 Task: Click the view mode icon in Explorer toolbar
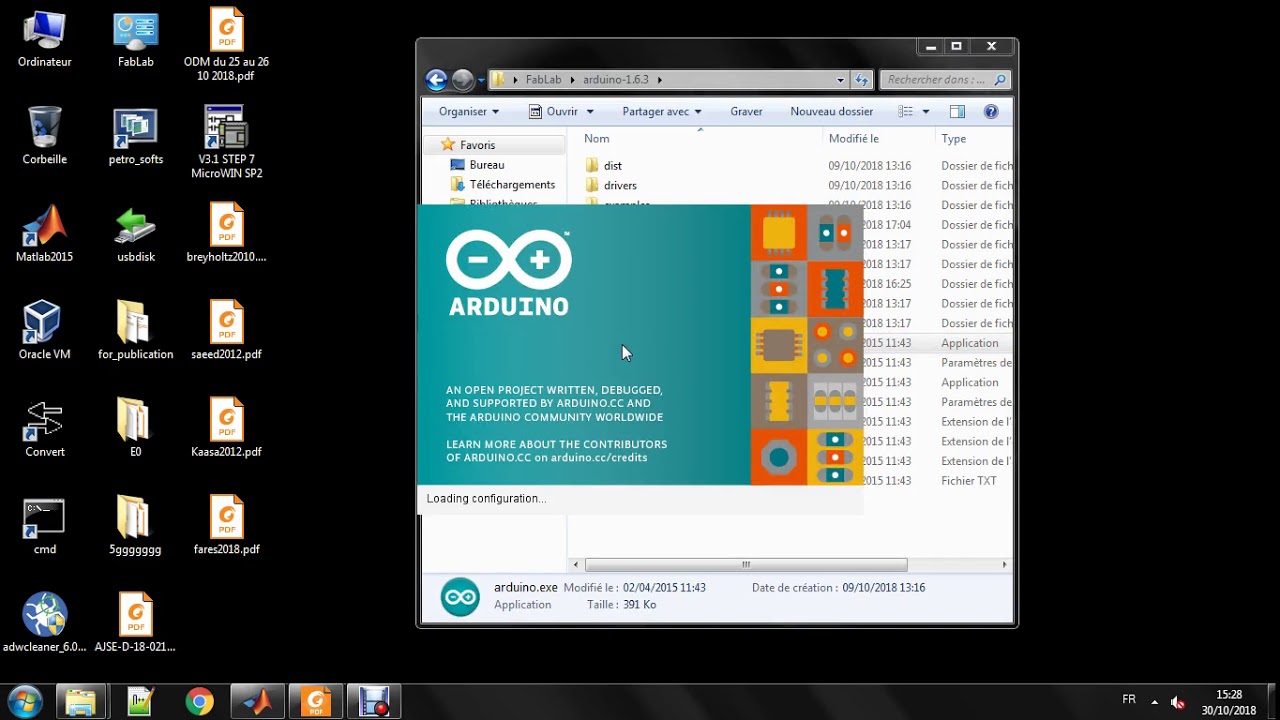(906, 112)
